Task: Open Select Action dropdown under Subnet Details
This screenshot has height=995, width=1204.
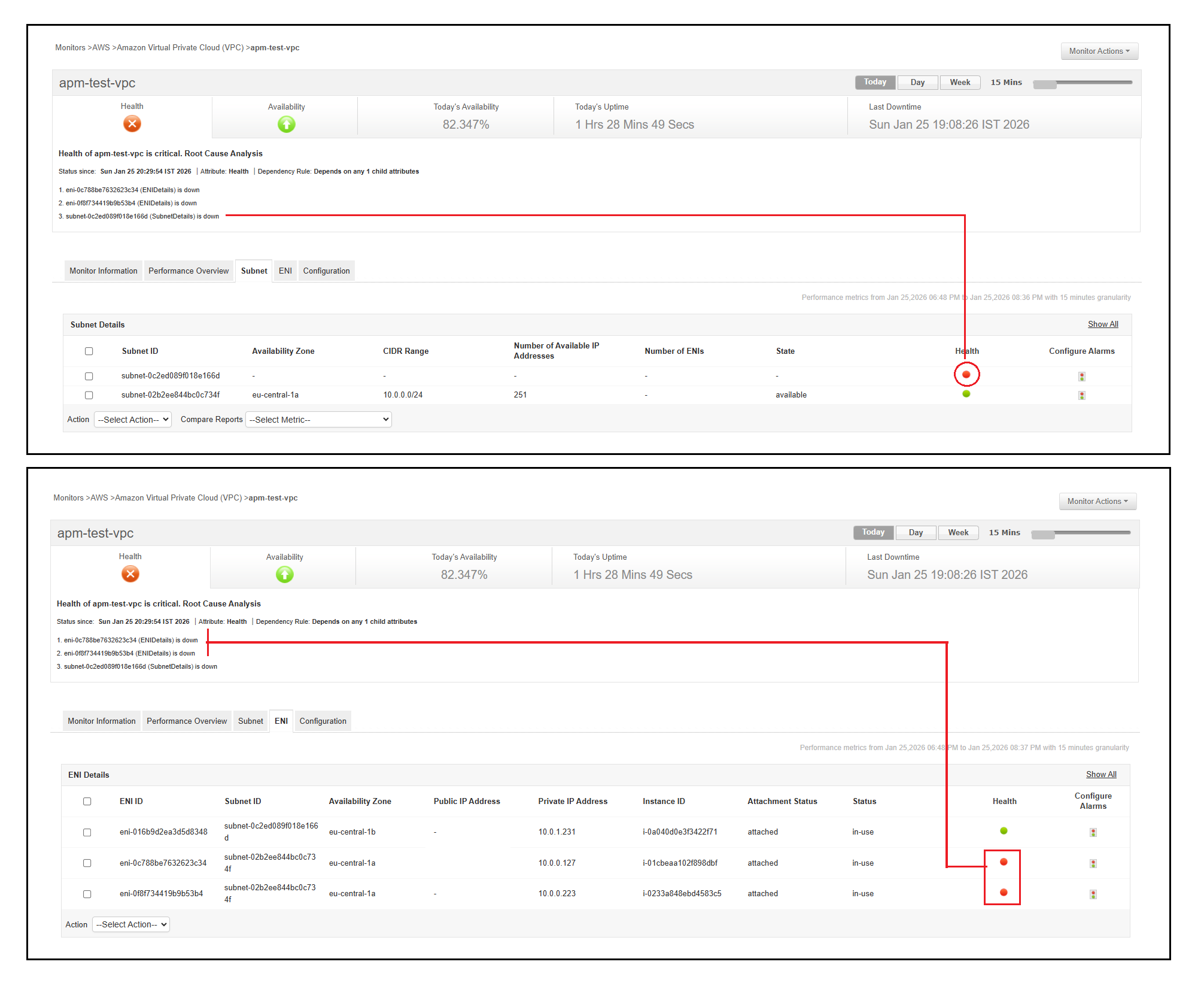Action: [x=133, y=420]
